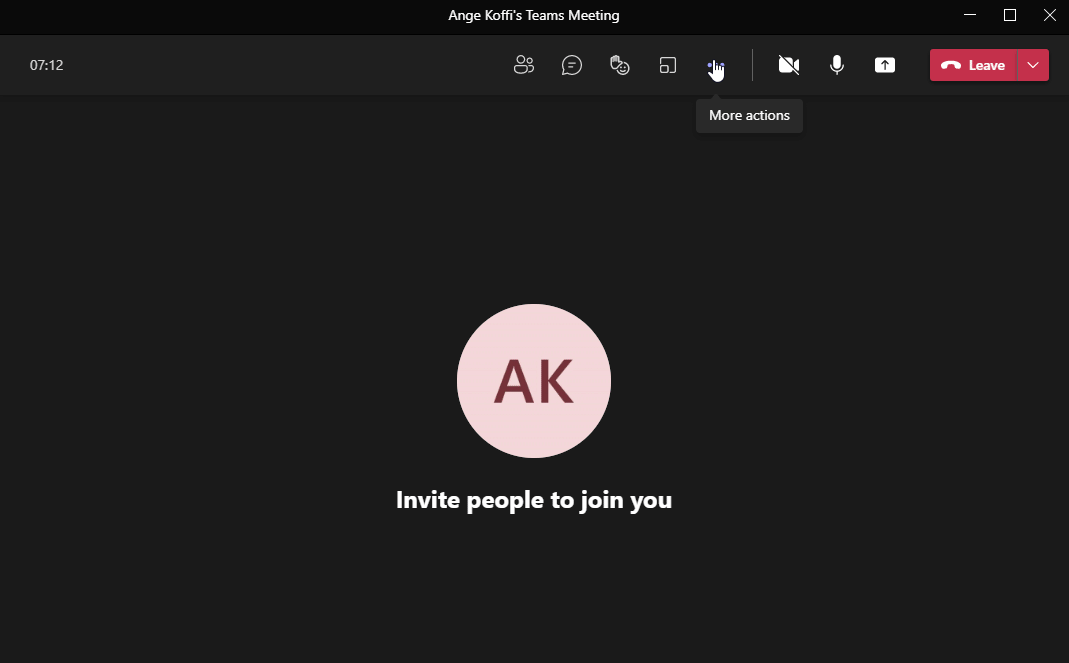Maximize the Teams meeting window
The image size is (1069, 663).
1010,15
